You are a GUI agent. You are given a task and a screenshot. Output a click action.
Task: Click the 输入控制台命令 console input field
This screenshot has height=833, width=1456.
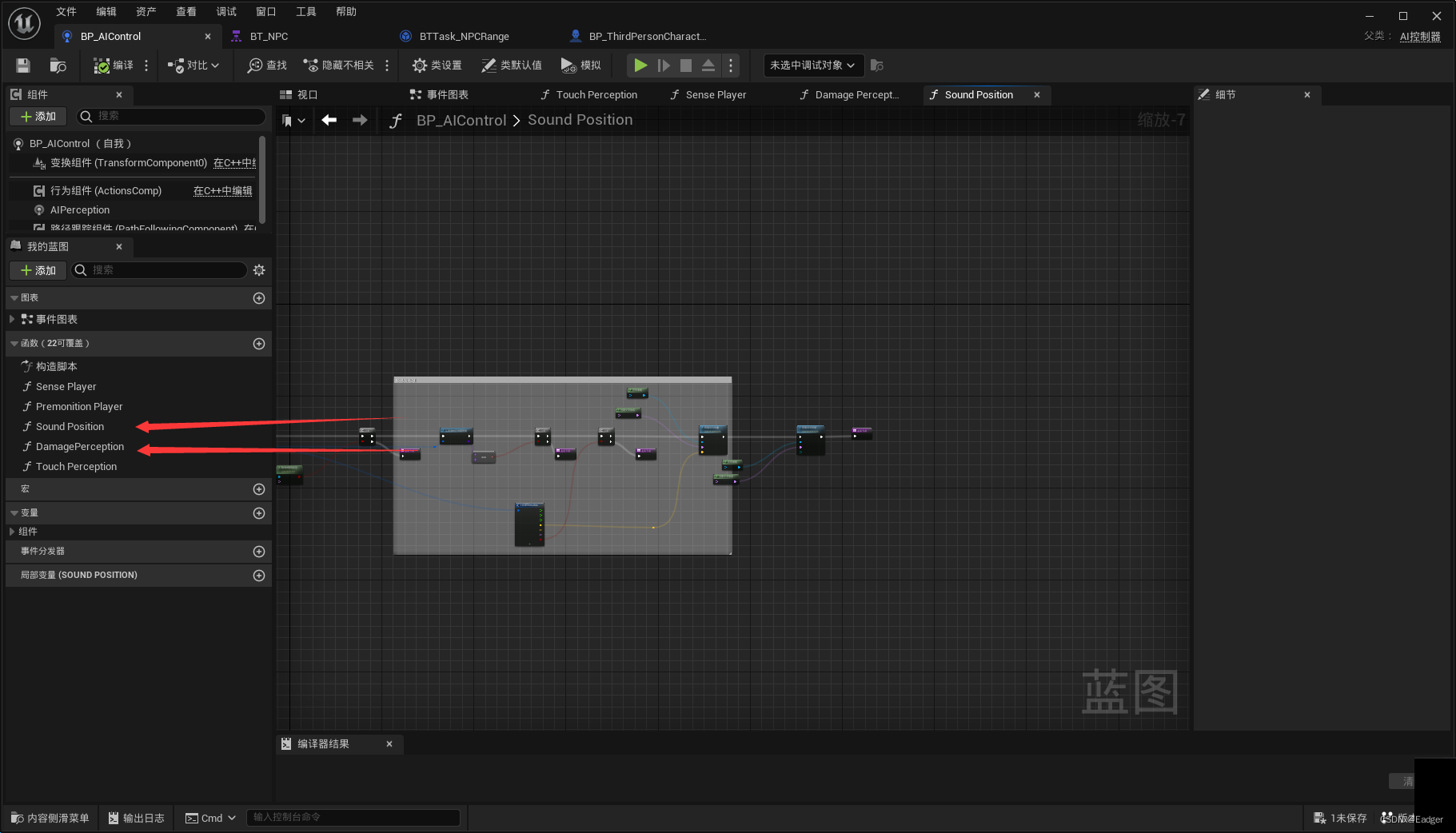pos(354,817)
